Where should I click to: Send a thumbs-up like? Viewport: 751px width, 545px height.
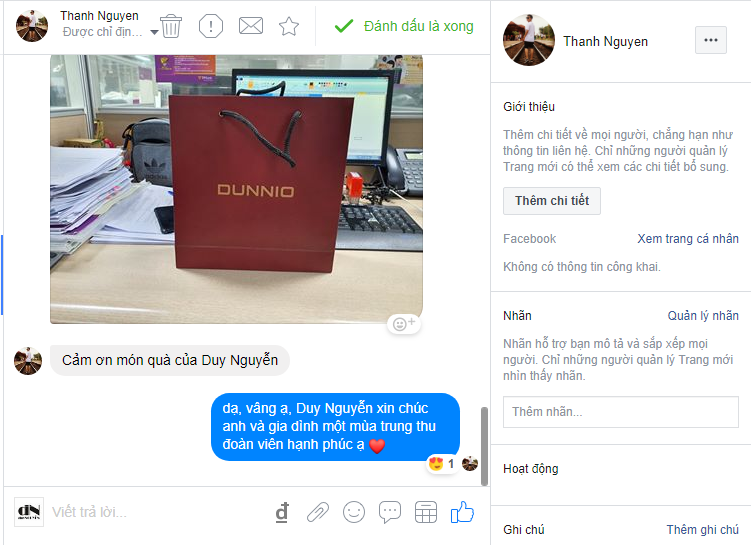click(x=462, y=511)
